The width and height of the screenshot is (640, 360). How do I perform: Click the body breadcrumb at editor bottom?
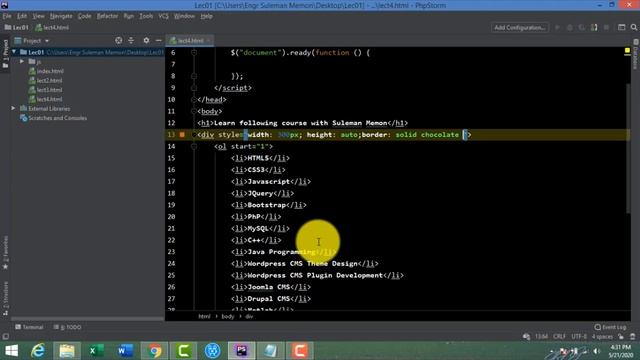[228, 316]
